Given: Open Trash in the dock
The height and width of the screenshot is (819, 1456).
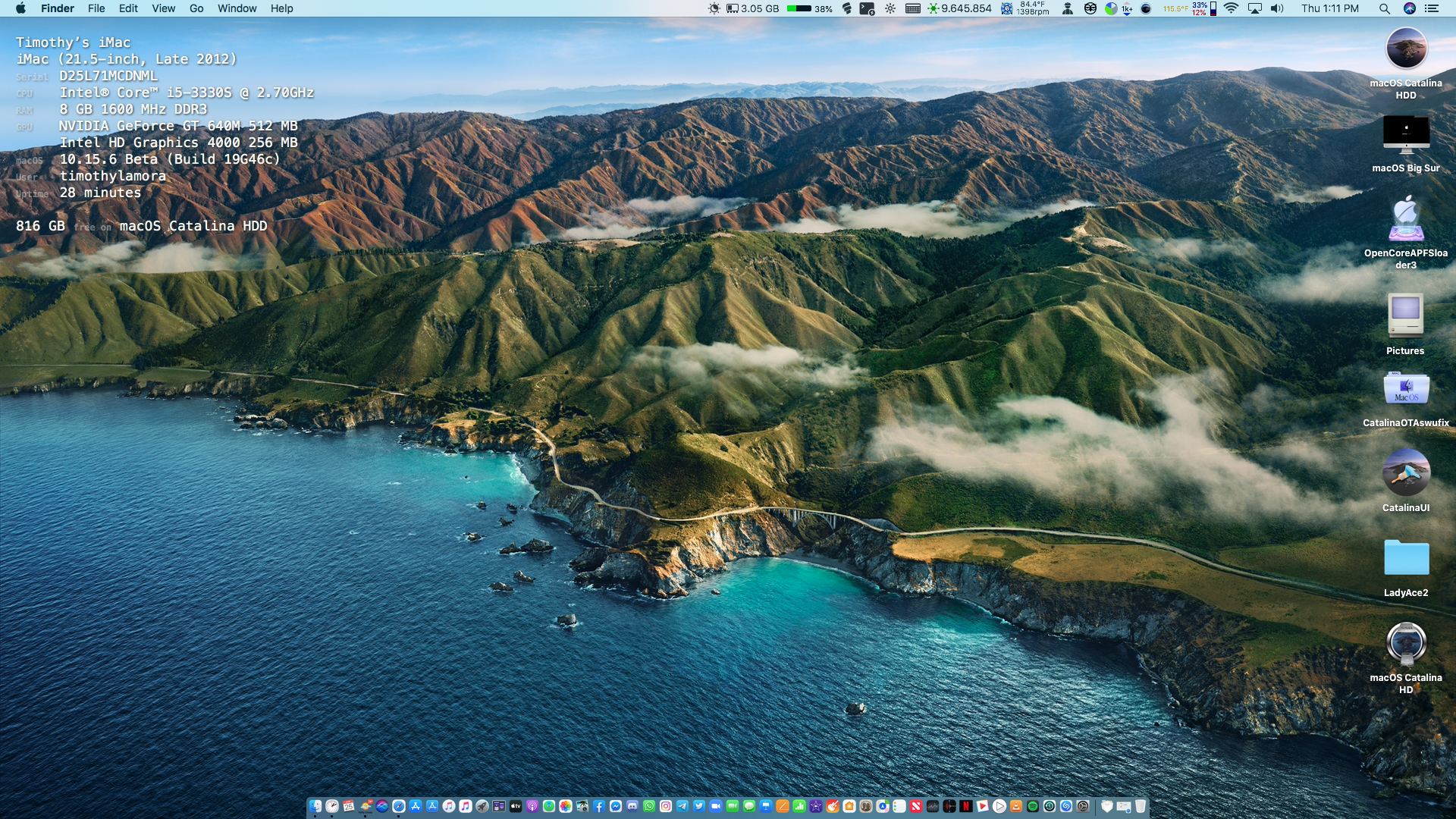Looking at the screenshot, I should [x=1140, y=806].
